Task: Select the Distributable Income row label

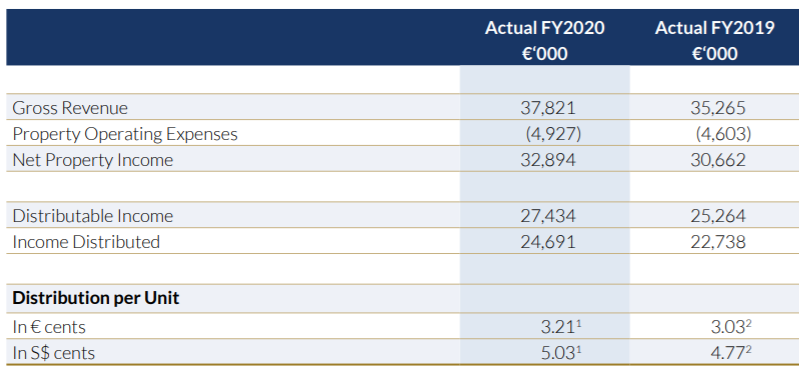Action: [x=93, y=216]
